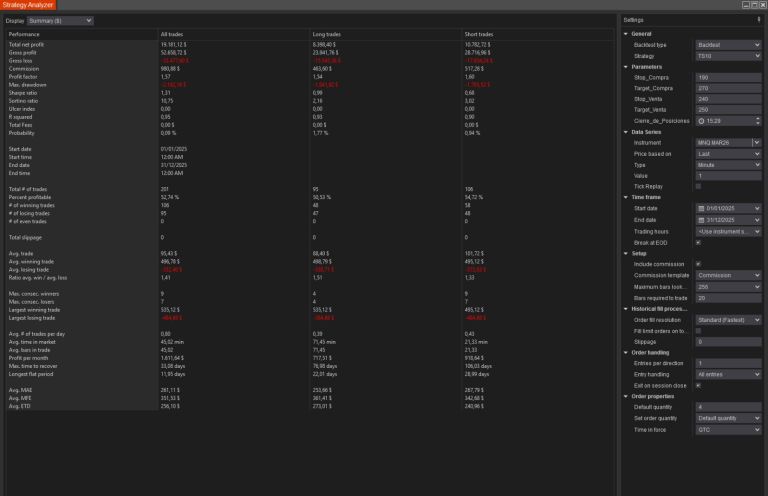Select the Strategy Analyzer tab
The height and width of the screenshot is (496, 768).
click(29, 5)
